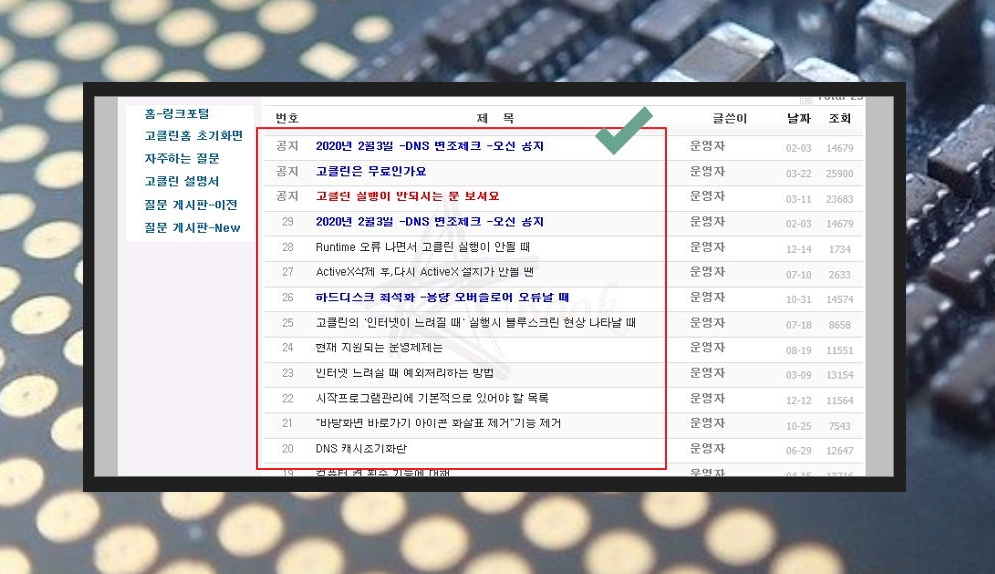Open the Runtime 오류 나면서 고클린 실행이 안될 때 post

pyautogui.click(x=422, y=247)
